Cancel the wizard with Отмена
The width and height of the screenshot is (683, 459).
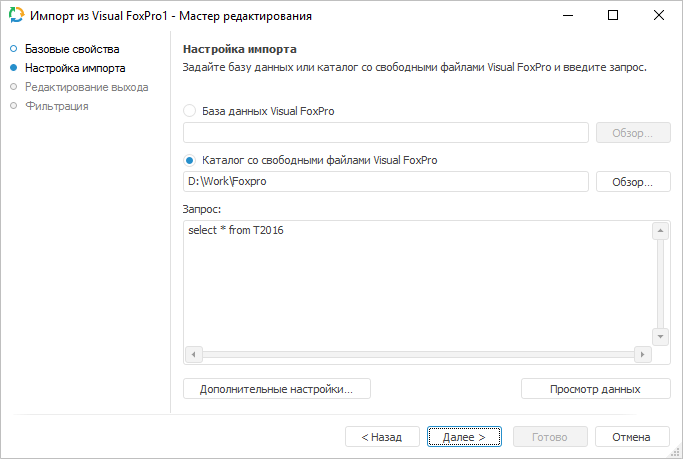coord(632,437)
